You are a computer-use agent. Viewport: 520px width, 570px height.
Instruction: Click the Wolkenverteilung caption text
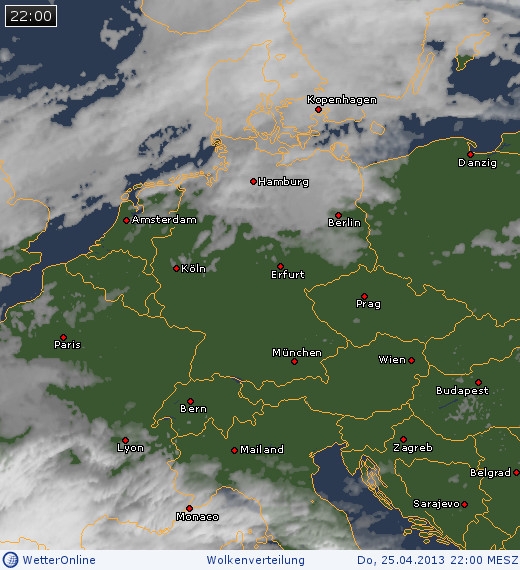point(256,561)
